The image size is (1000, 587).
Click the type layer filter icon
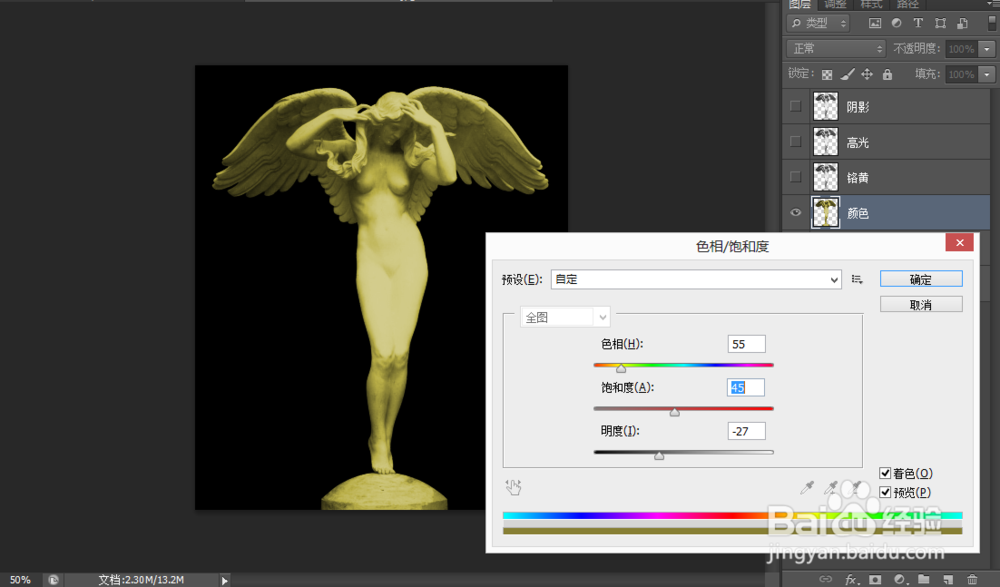point(918,23)
